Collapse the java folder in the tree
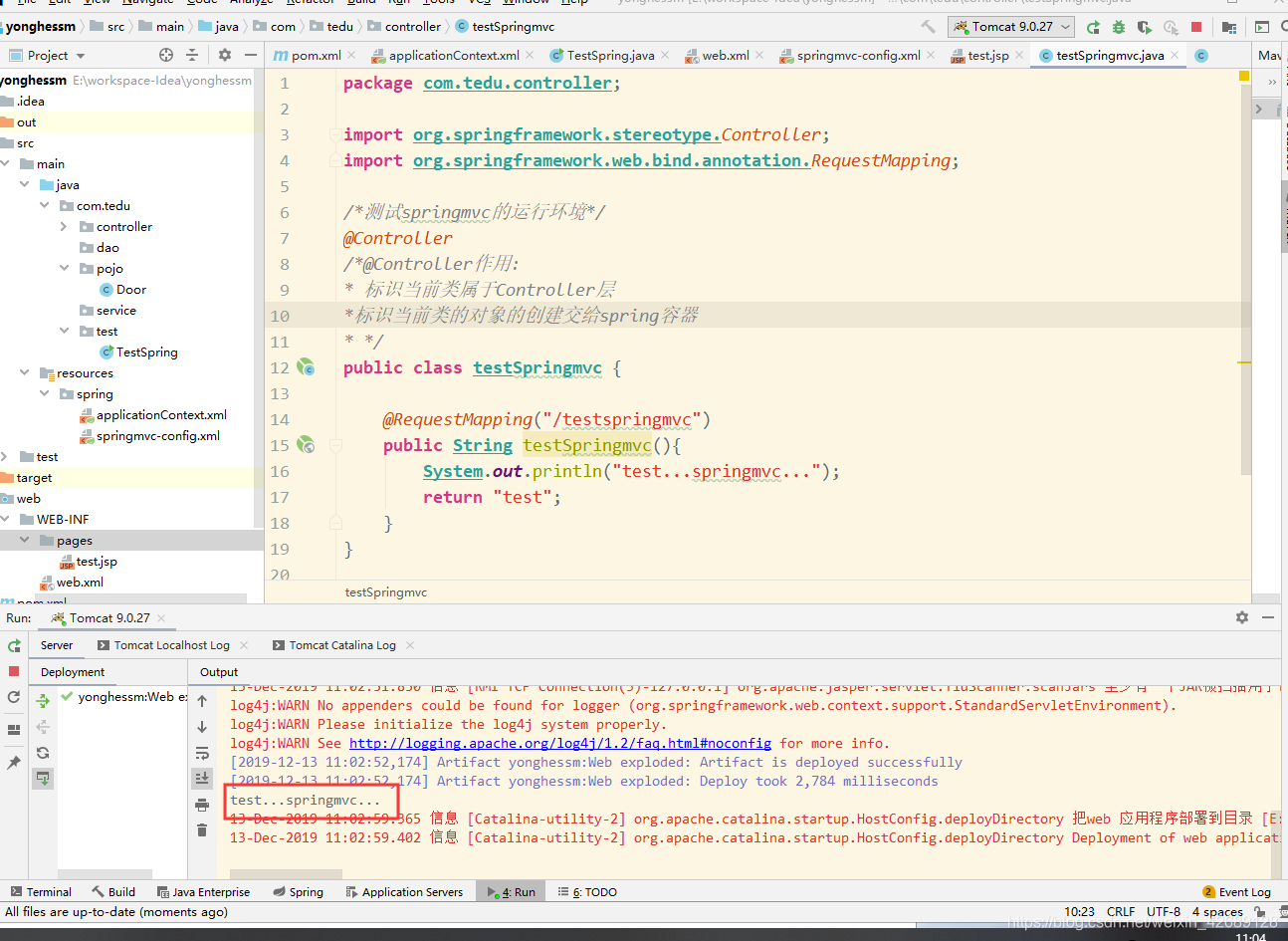The image size is (1288, 941). (x=25, y=184)
